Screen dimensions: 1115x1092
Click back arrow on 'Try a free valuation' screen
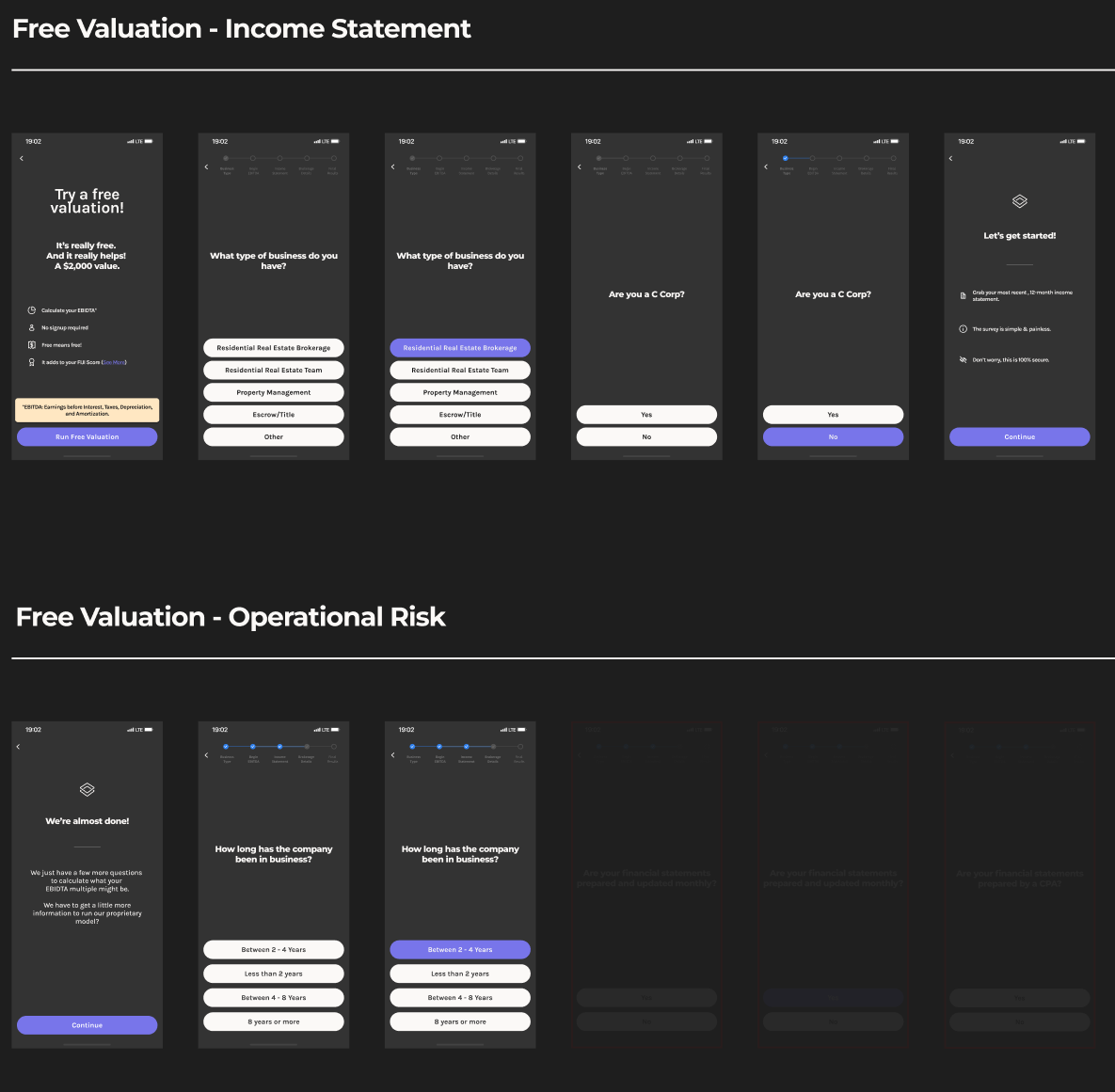pyautogui.click(x=22, y=159)
